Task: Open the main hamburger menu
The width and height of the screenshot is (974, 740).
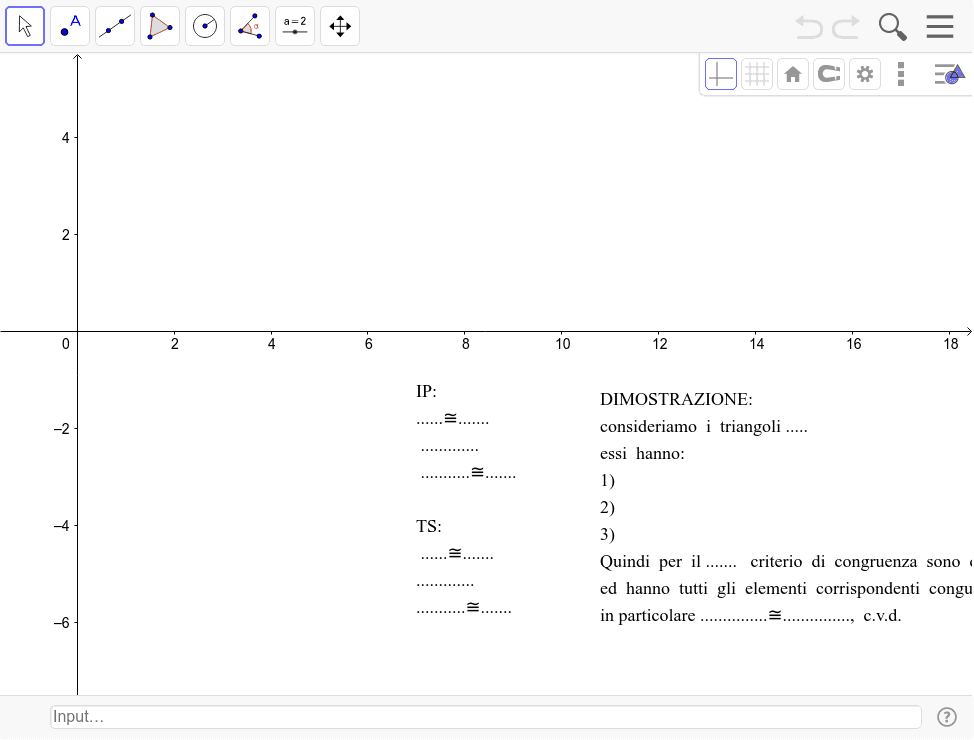Action: pos(940,27)
